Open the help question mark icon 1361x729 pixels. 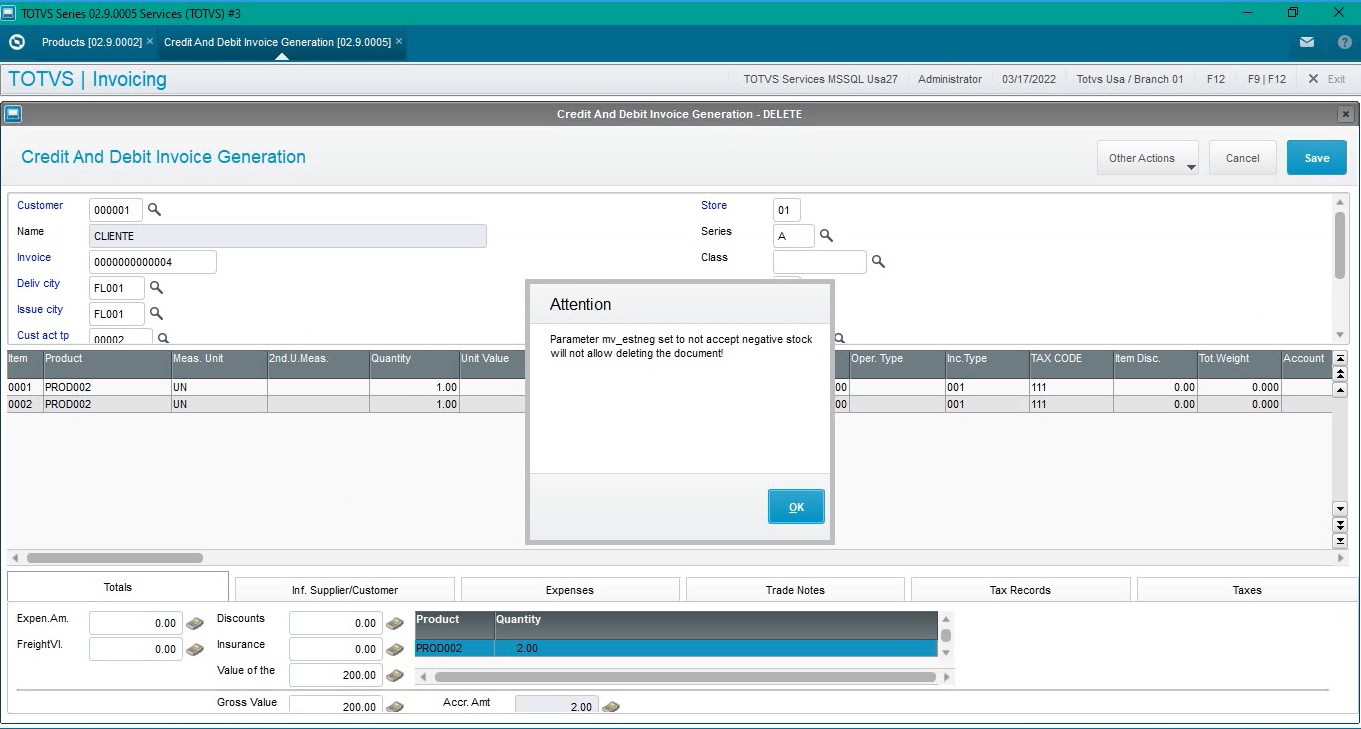point(1345,42)
